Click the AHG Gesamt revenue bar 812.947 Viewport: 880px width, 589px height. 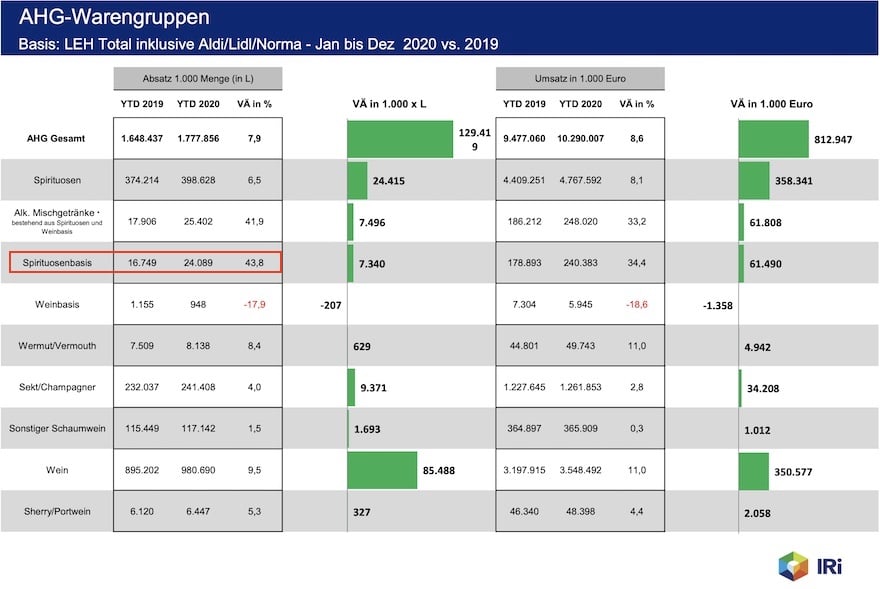tap(773, 138)
